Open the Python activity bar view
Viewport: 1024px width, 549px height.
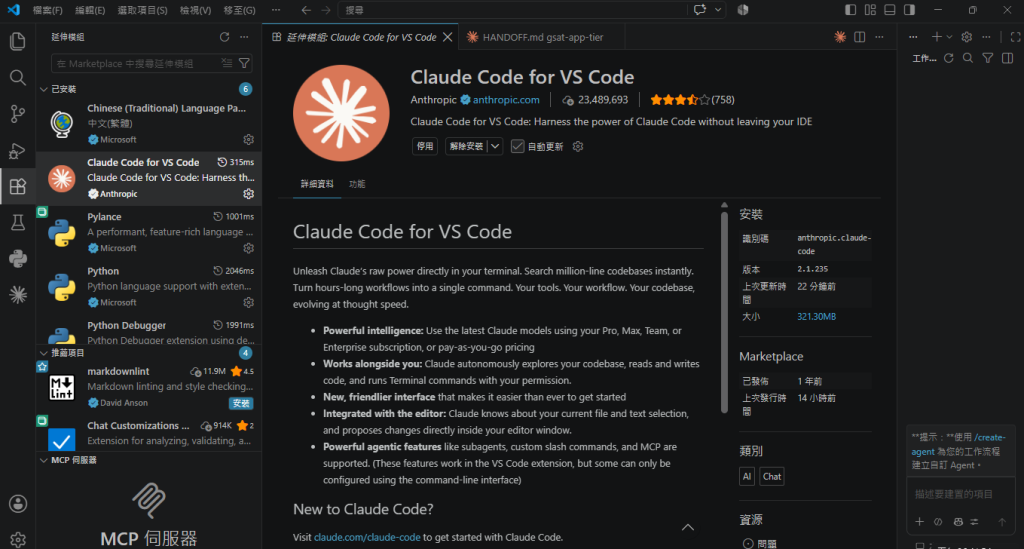[18, 259]
